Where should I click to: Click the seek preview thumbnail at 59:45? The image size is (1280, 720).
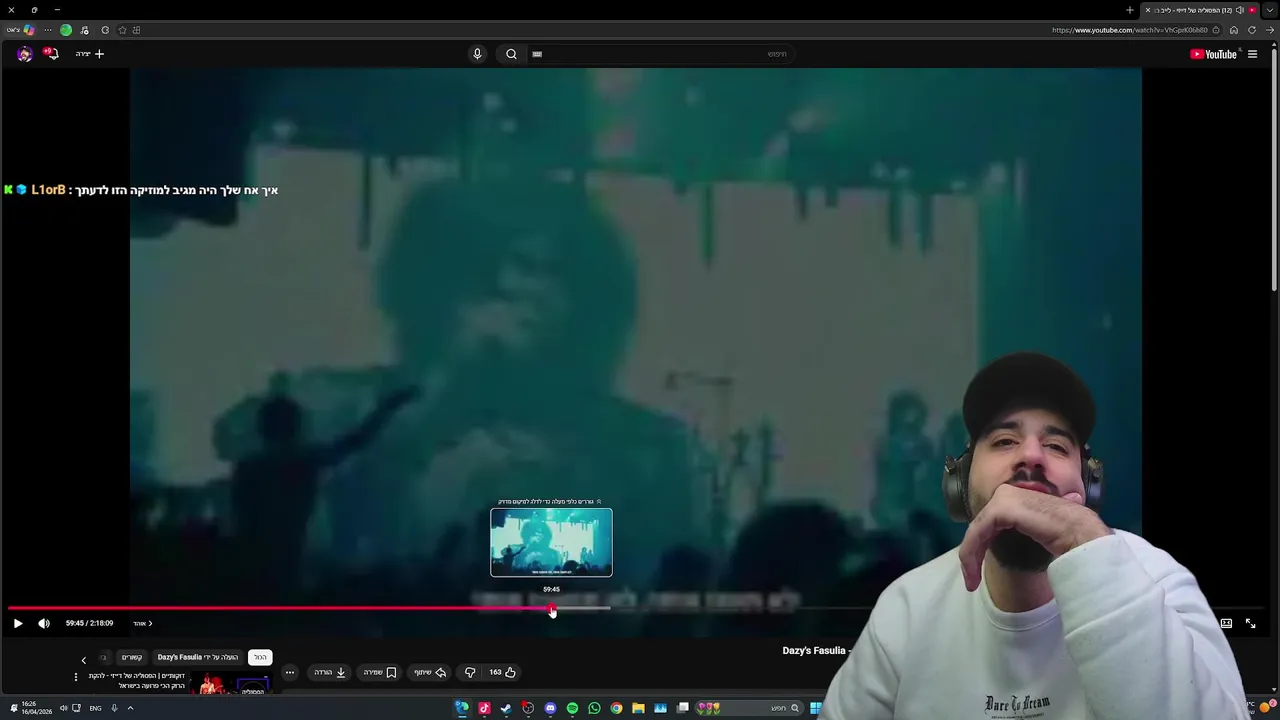(x=551, y=542)
